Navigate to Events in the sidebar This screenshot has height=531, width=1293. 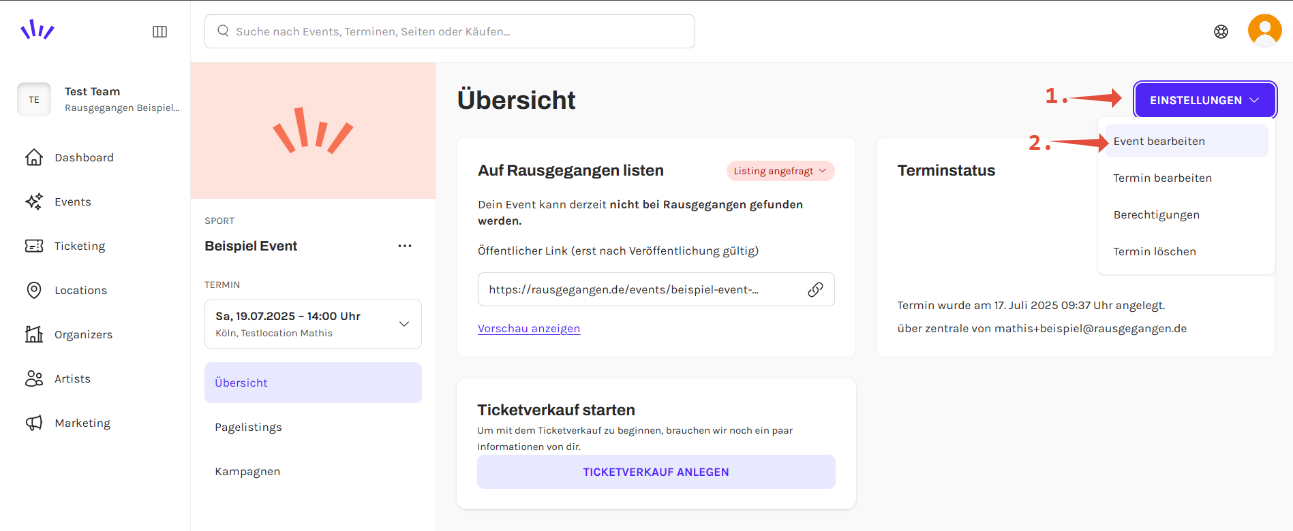(x=73, y=201)
